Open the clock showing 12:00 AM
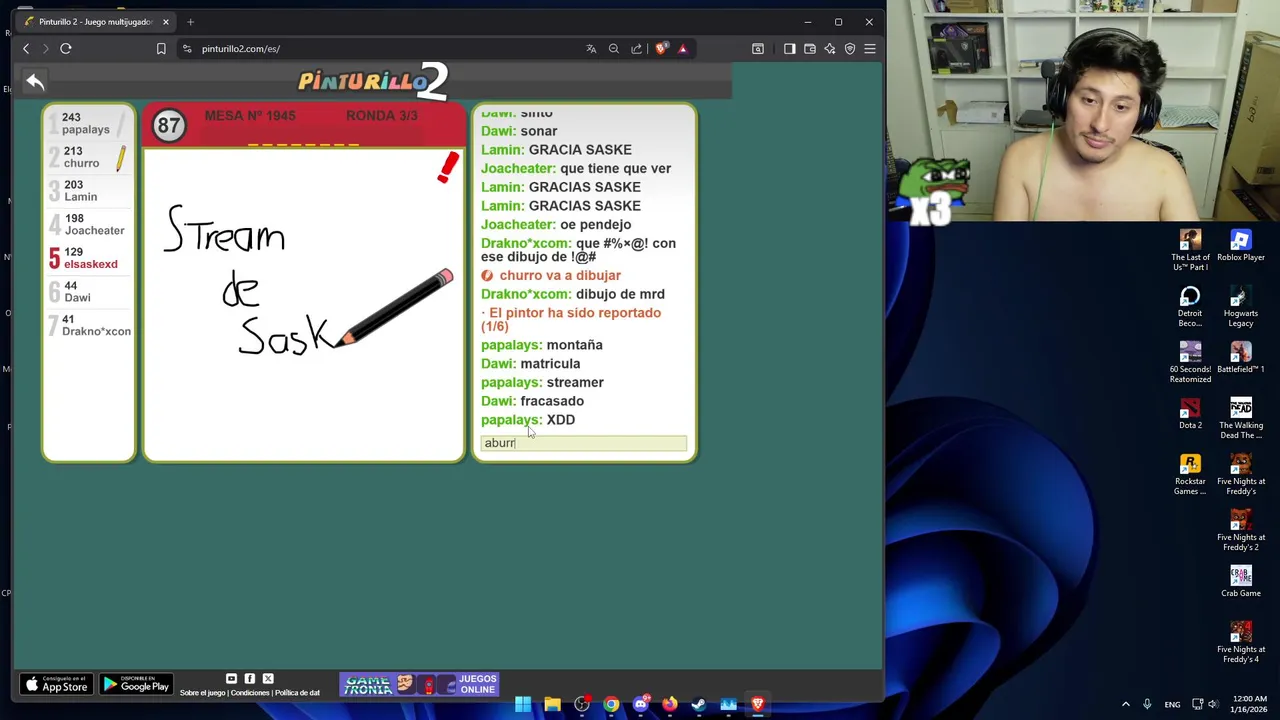The width and height of the screenshot is (1280, 720). 1250,704
